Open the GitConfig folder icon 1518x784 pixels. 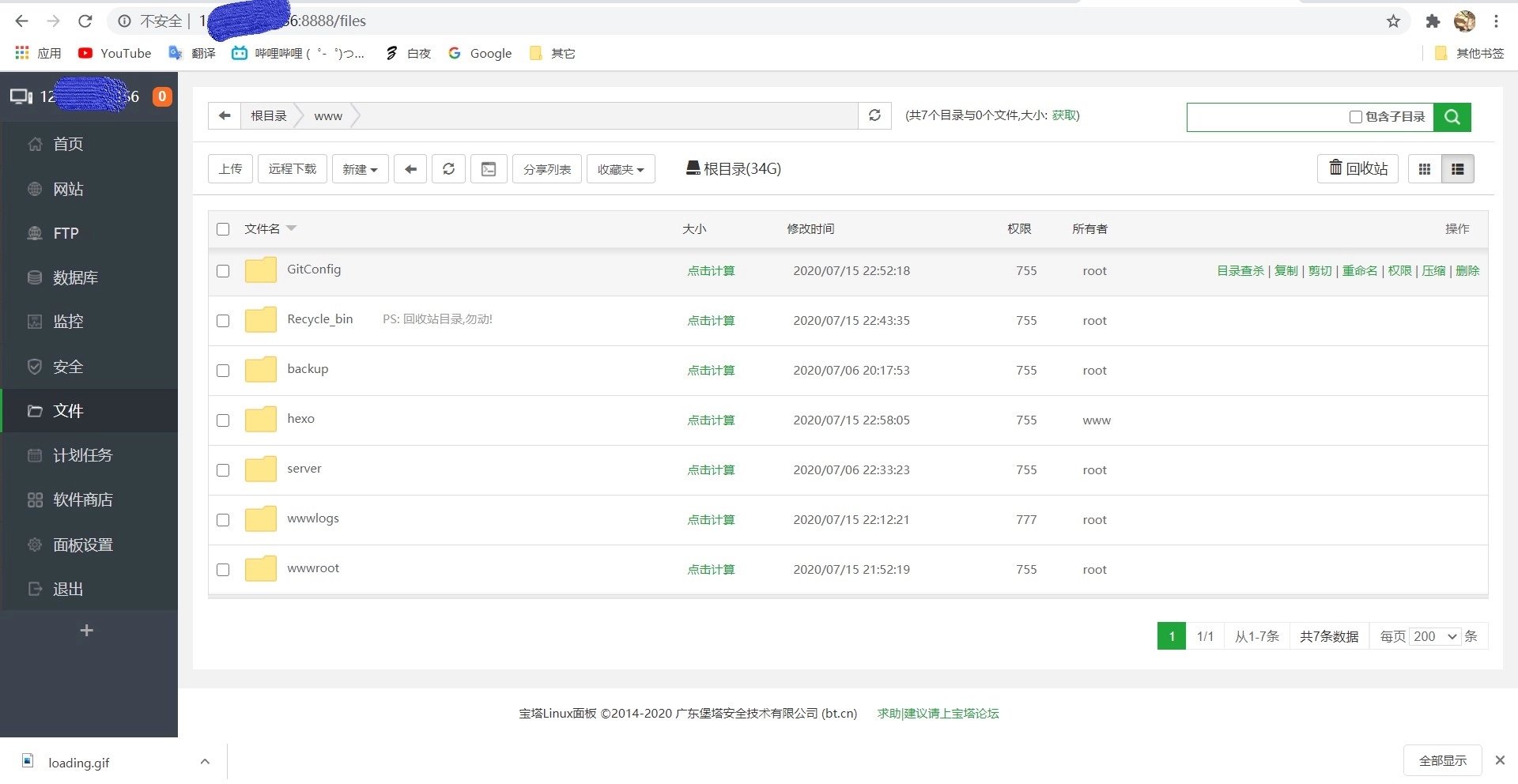point(260,270)
